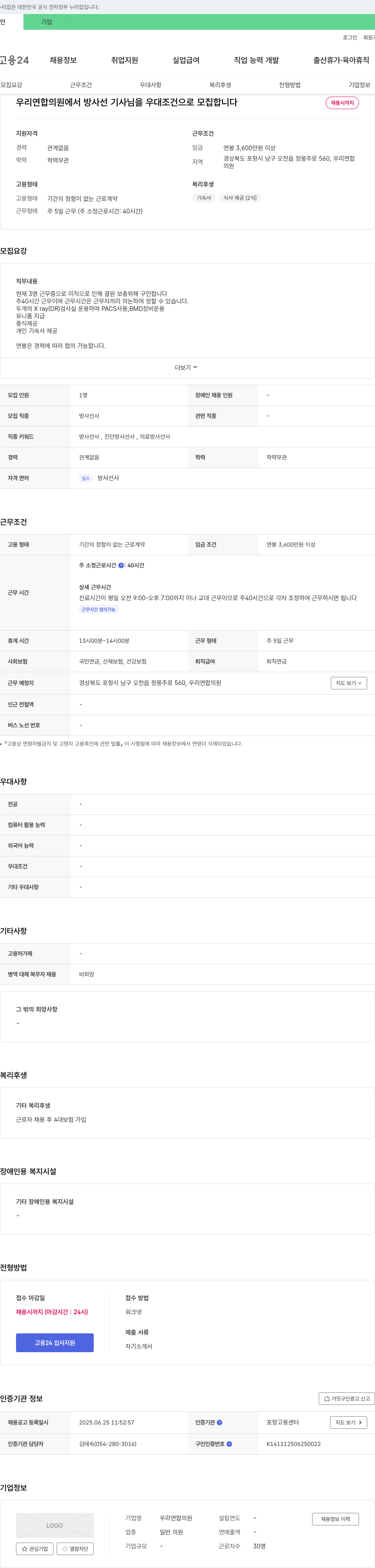This screenshot has height=1568, width=375.
Task: Jump to 모집요강 section tab
Action: point(11,84)
